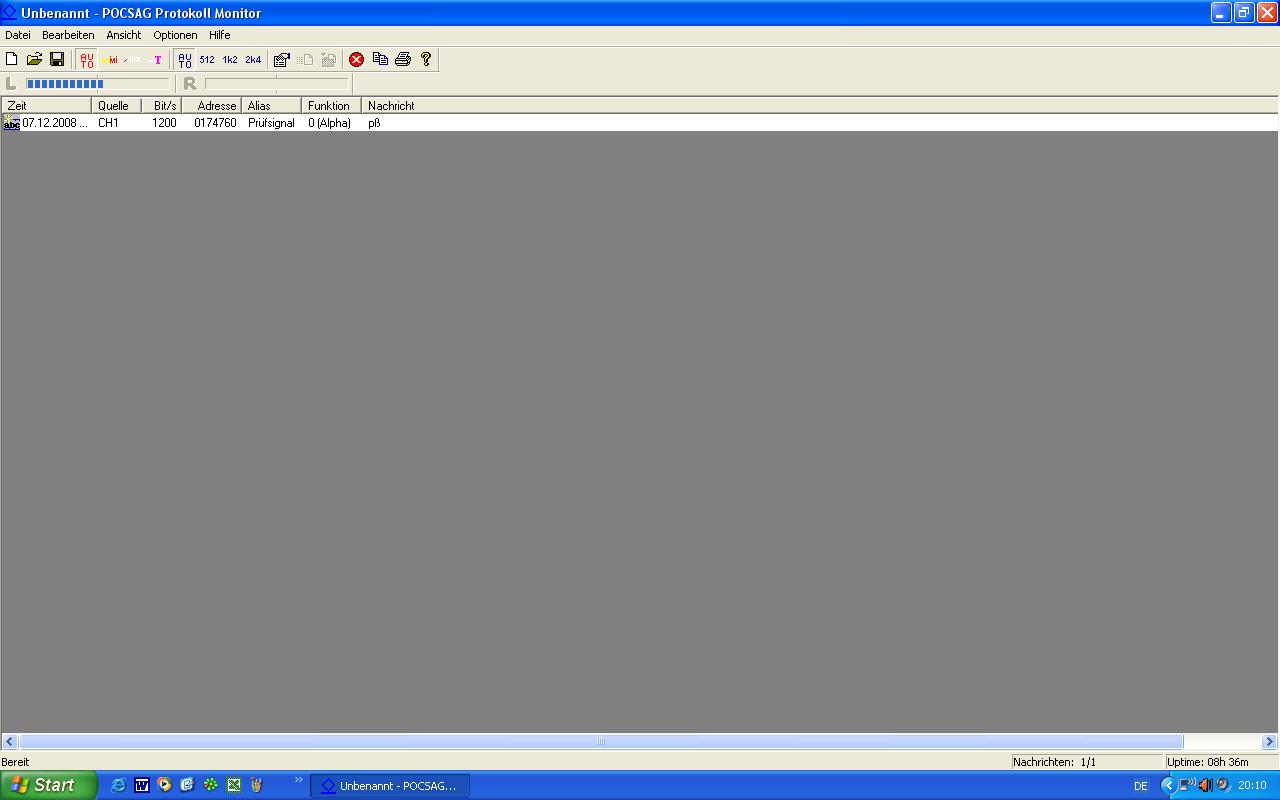Image resolution: width=1280 pixels, height=800 pixels.
Task: Select the Prüfsignal message row
Action: tap(270, 123)
